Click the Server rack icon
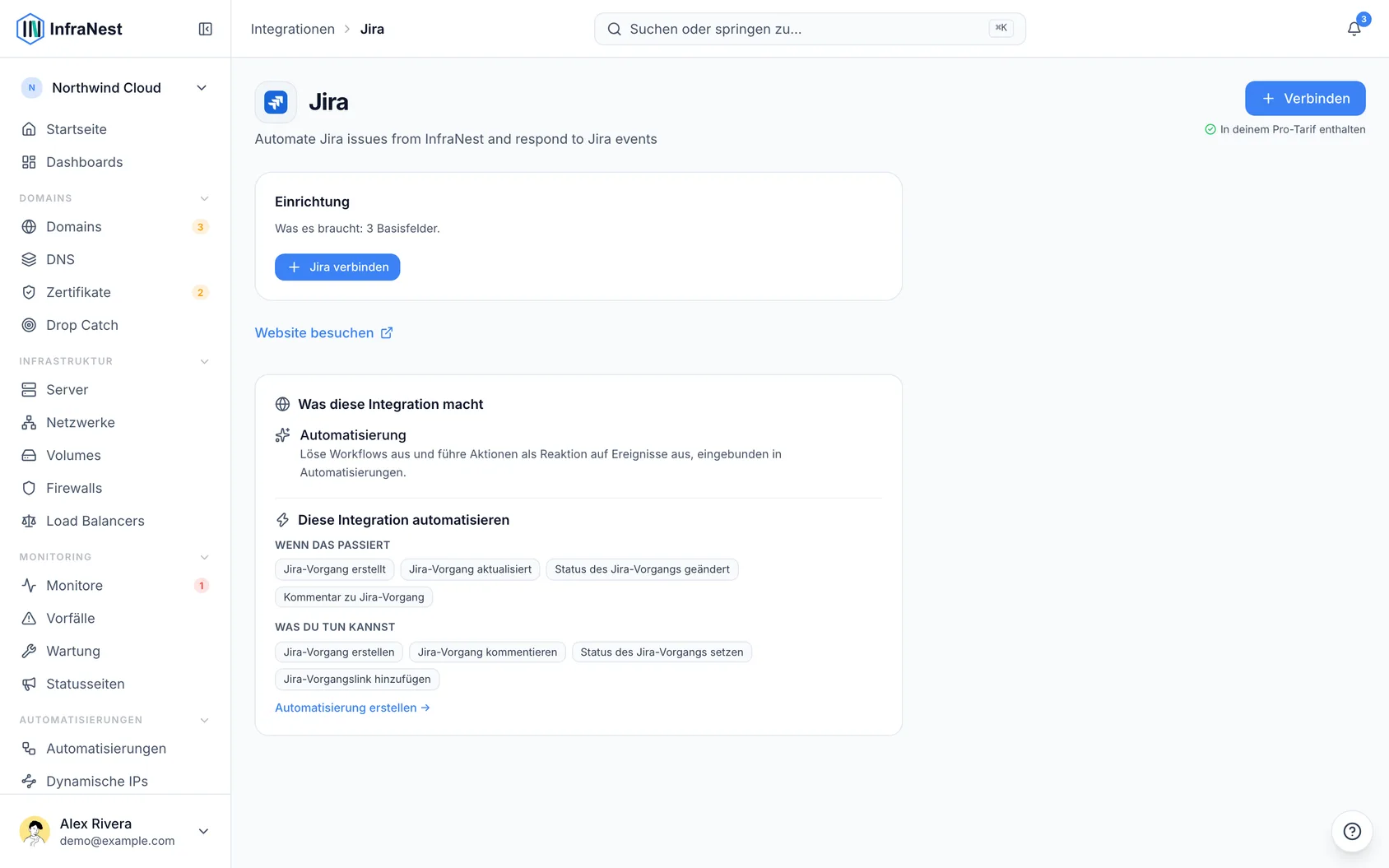Image resolution: width=1389 pixels, height=868 pixels. [x=29, y=389]
